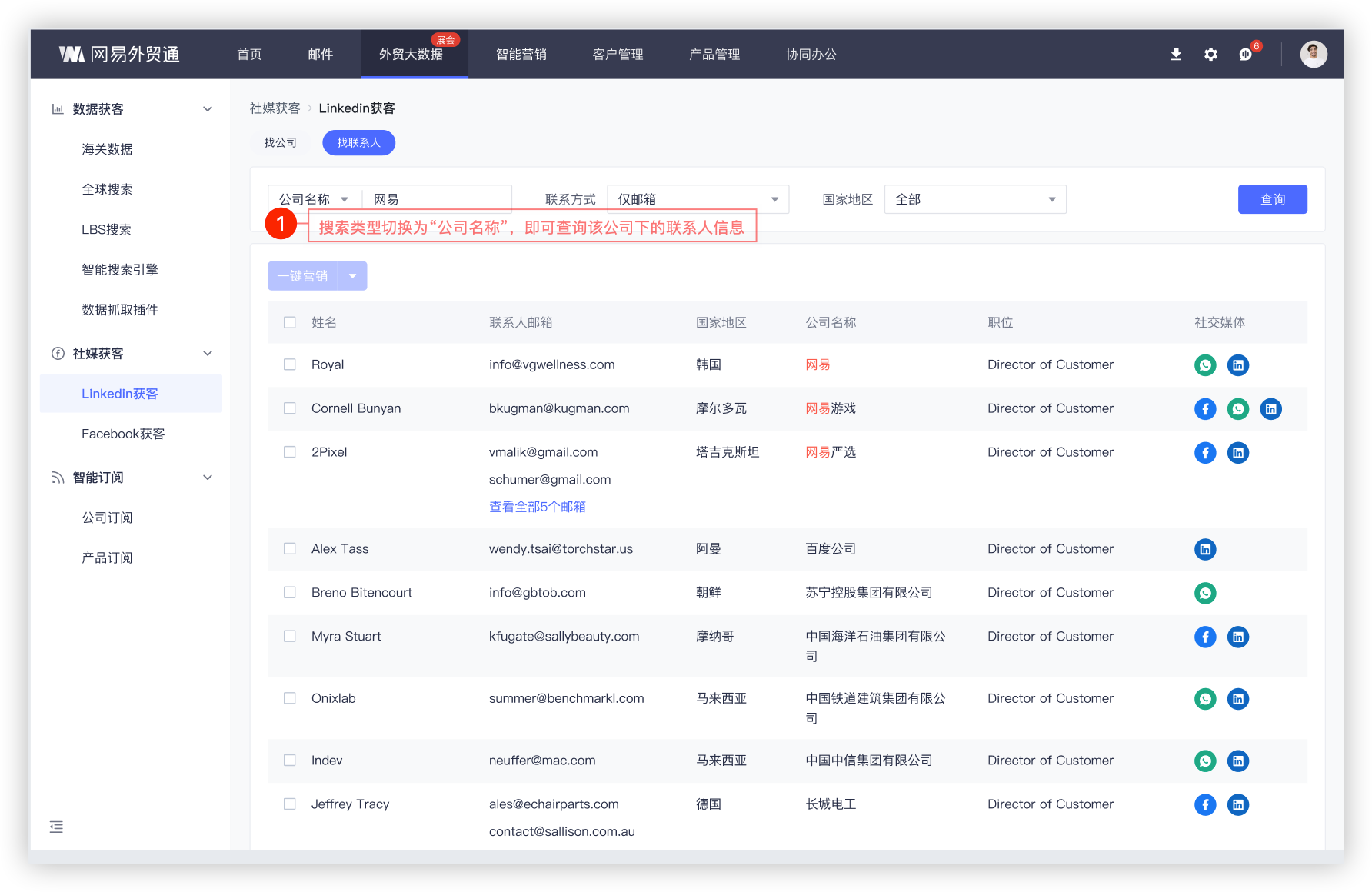
Task: Open 产品管理 in top navigation
Action: click(714, 55)
